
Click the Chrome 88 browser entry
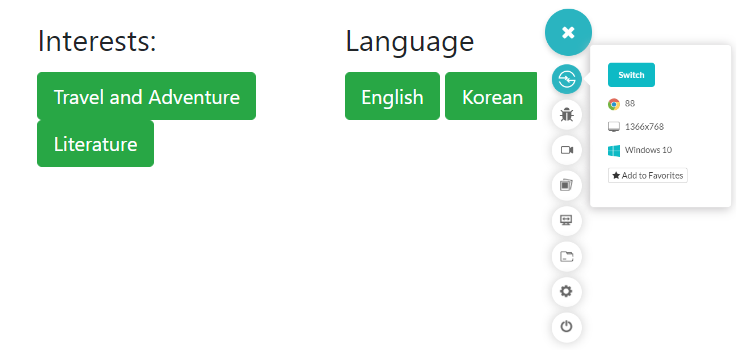(621, 104)
